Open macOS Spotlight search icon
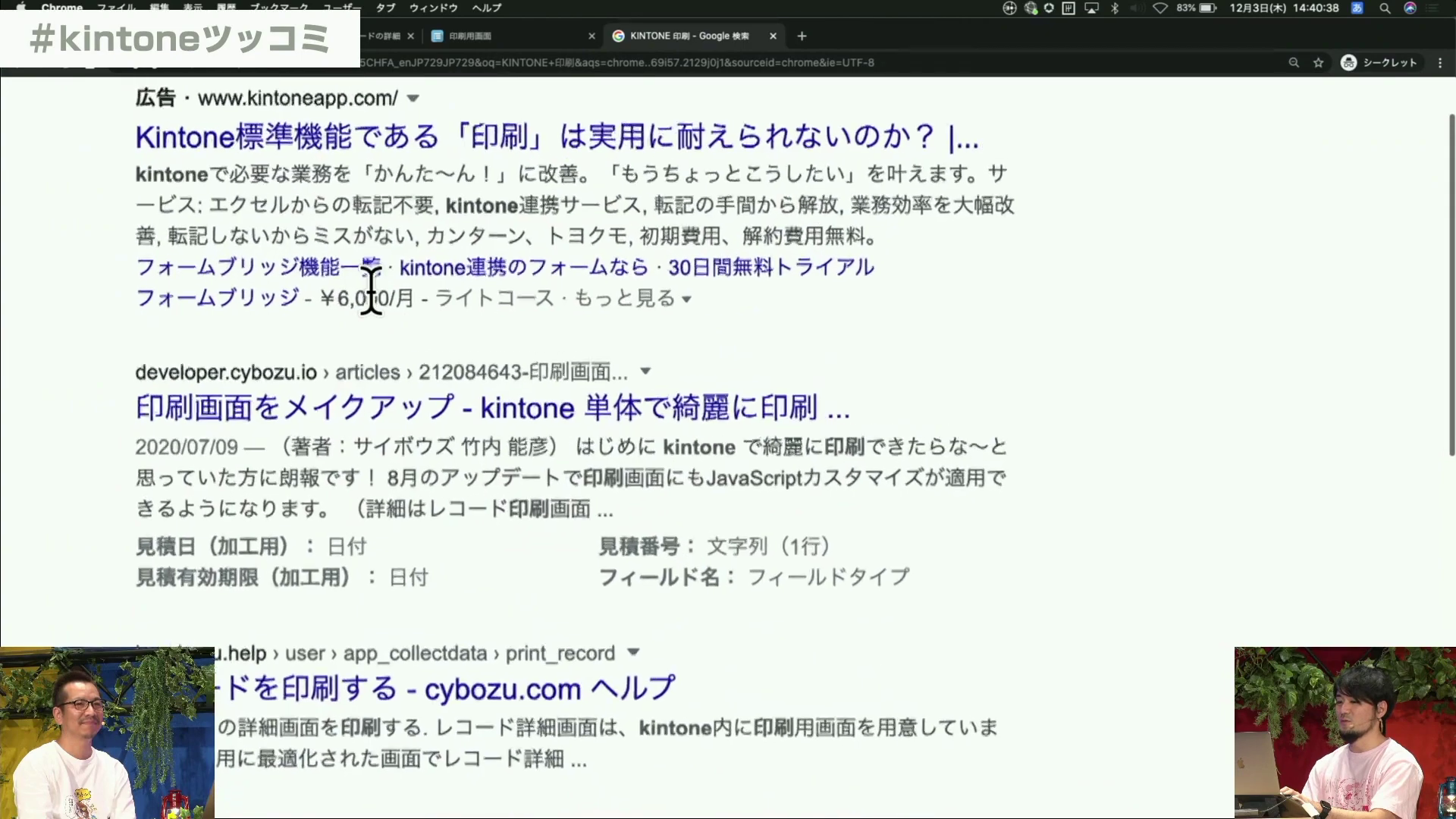The image size is (1456, 819). pyautogui.click(x=1385, y=8)
